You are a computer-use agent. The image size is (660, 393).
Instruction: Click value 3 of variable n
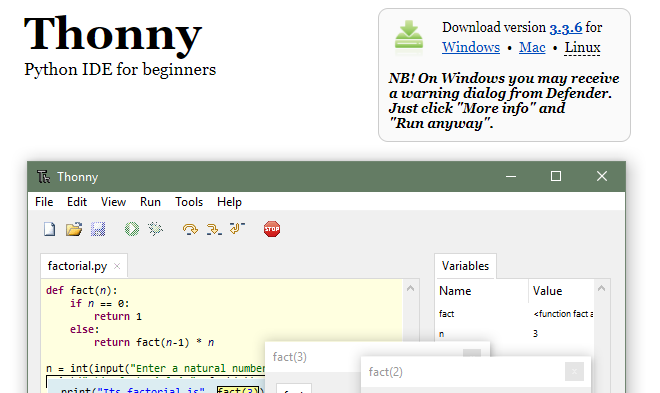coord(535,334)
